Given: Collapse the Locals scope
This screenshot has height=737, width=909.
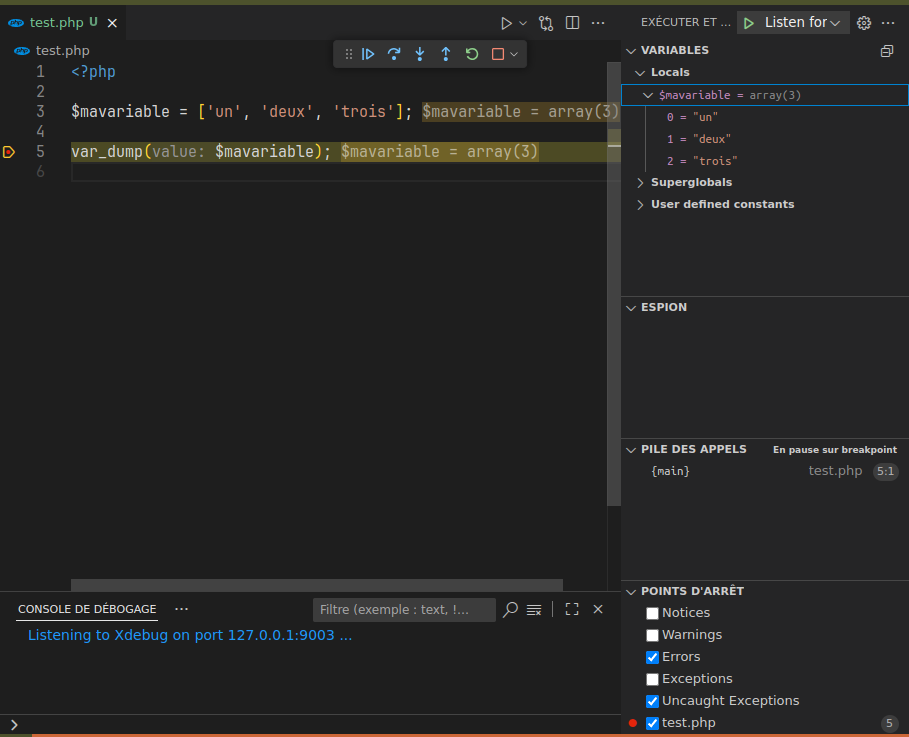Looking at the screenshot, I should (640, 73).
